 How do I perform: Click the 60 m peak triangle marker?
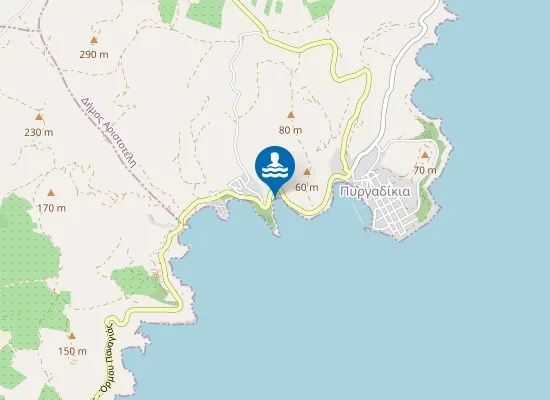(307, 172)
